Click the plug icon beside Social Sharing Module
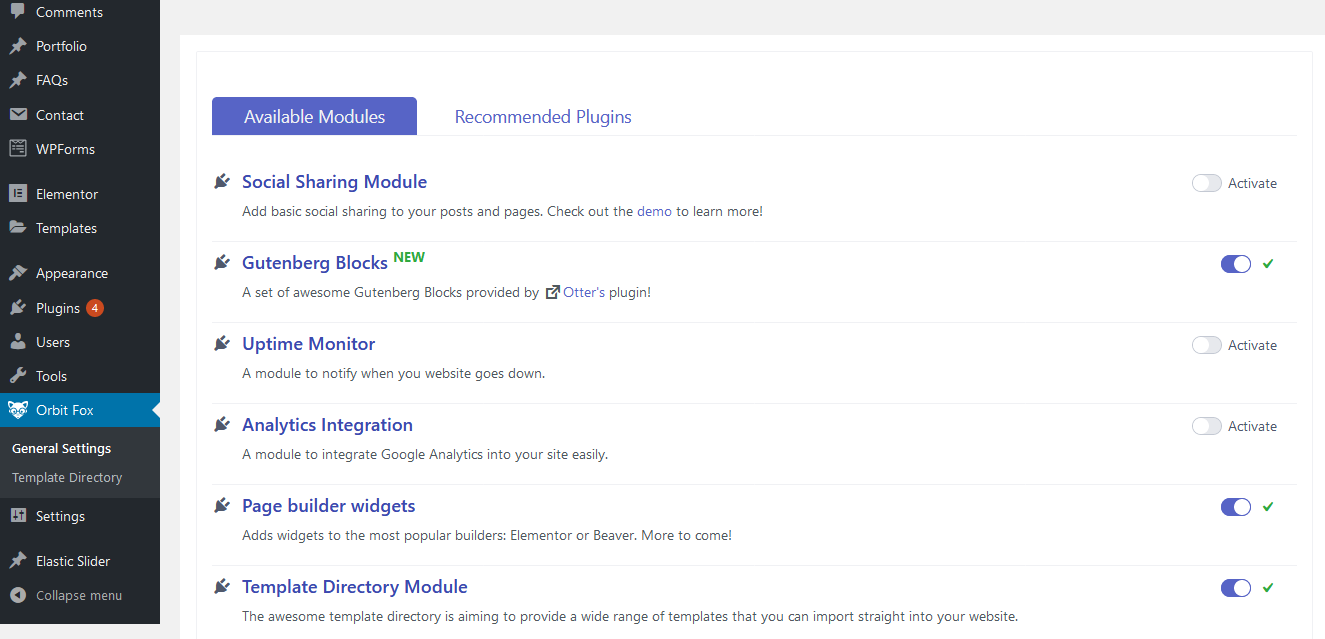The width and height of the screenshot is (1325, 639). tap(222, 181)
